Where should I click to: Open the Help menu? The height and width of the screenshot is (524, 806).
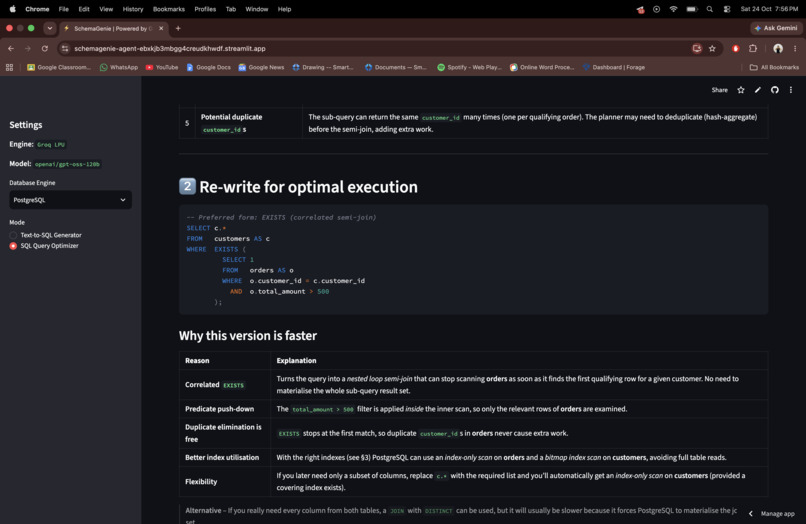tap(284, 9)
